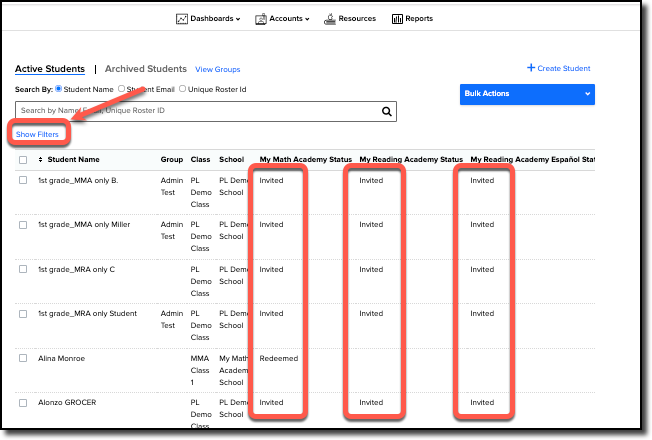Click the Accounts people icon
The image size is (652, 440).
pos(261,19)
